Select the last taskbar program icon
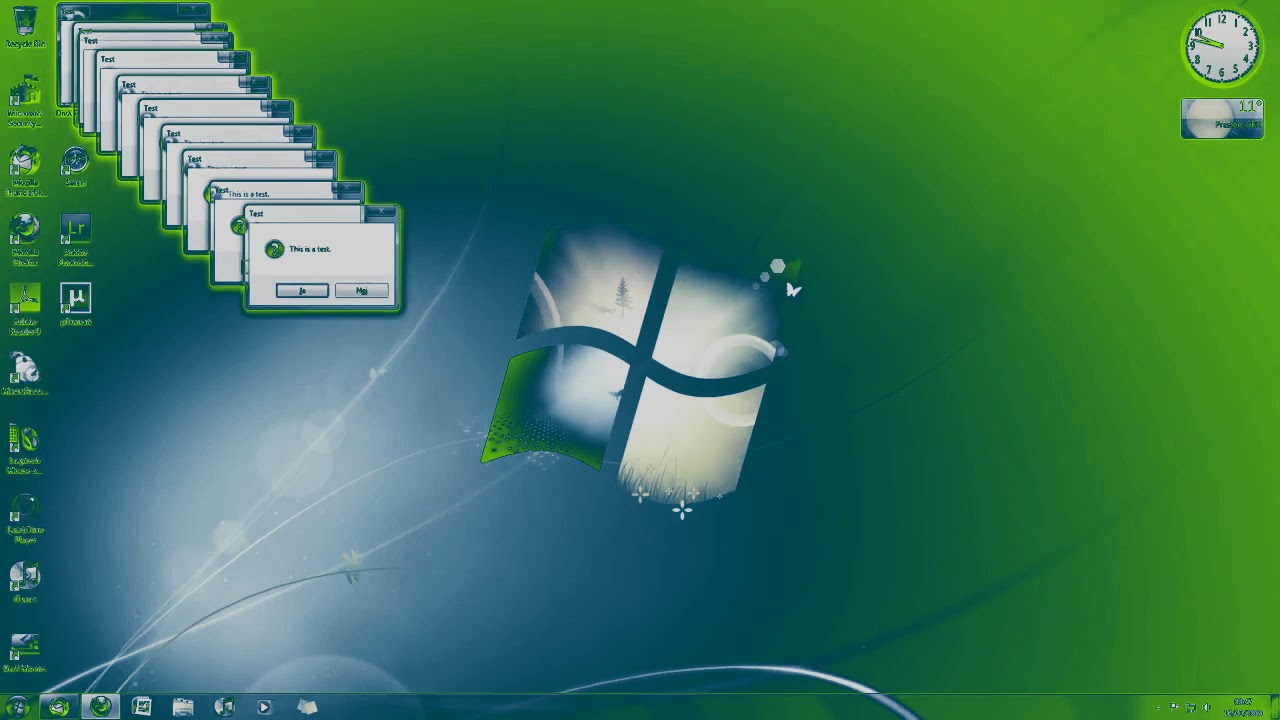The width and height of the screenshot is (1280, 720). coord(307,707)
